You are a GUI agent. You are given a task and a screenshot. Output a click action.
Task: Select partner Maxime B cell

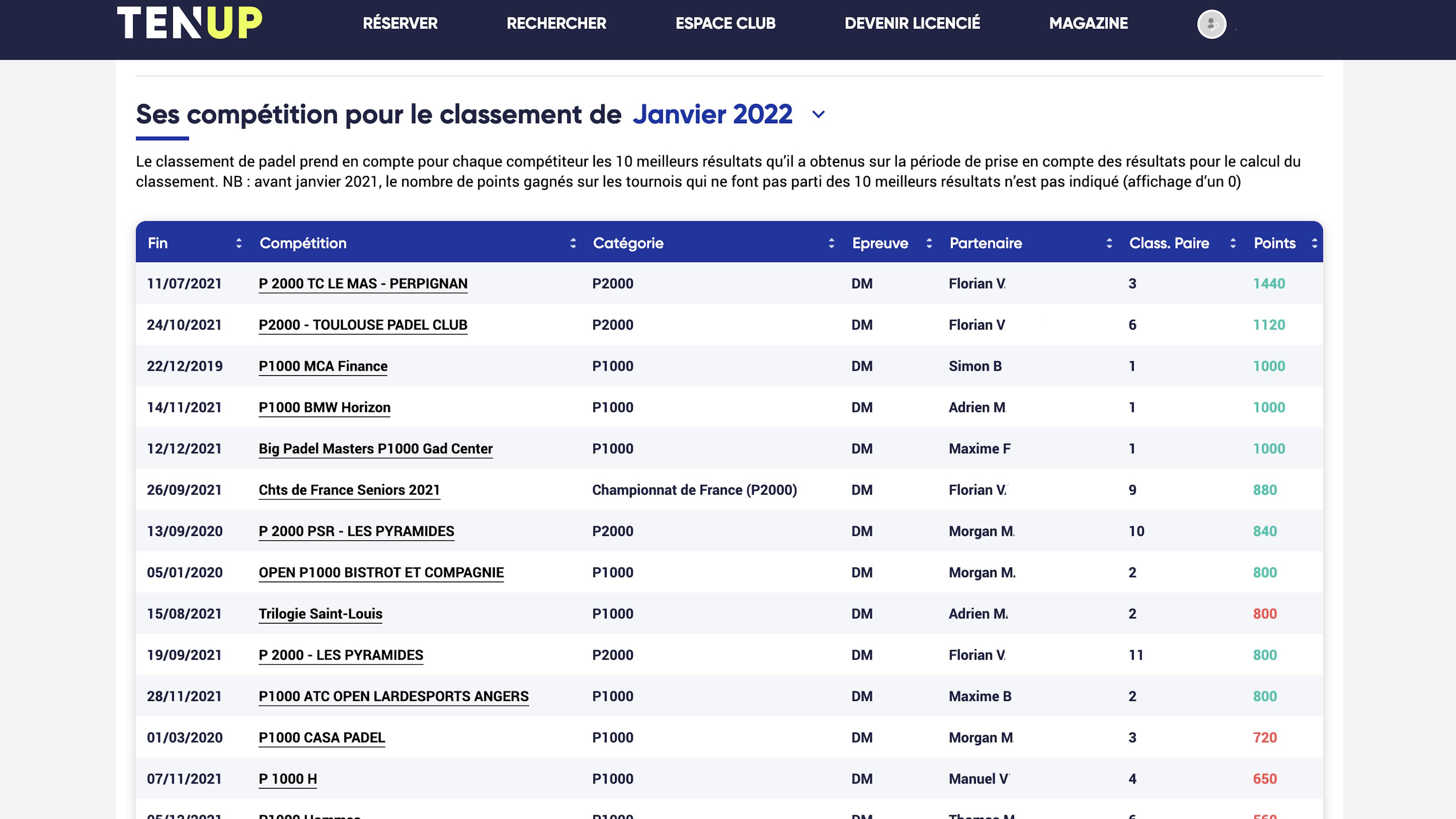(x=980, y=697)
